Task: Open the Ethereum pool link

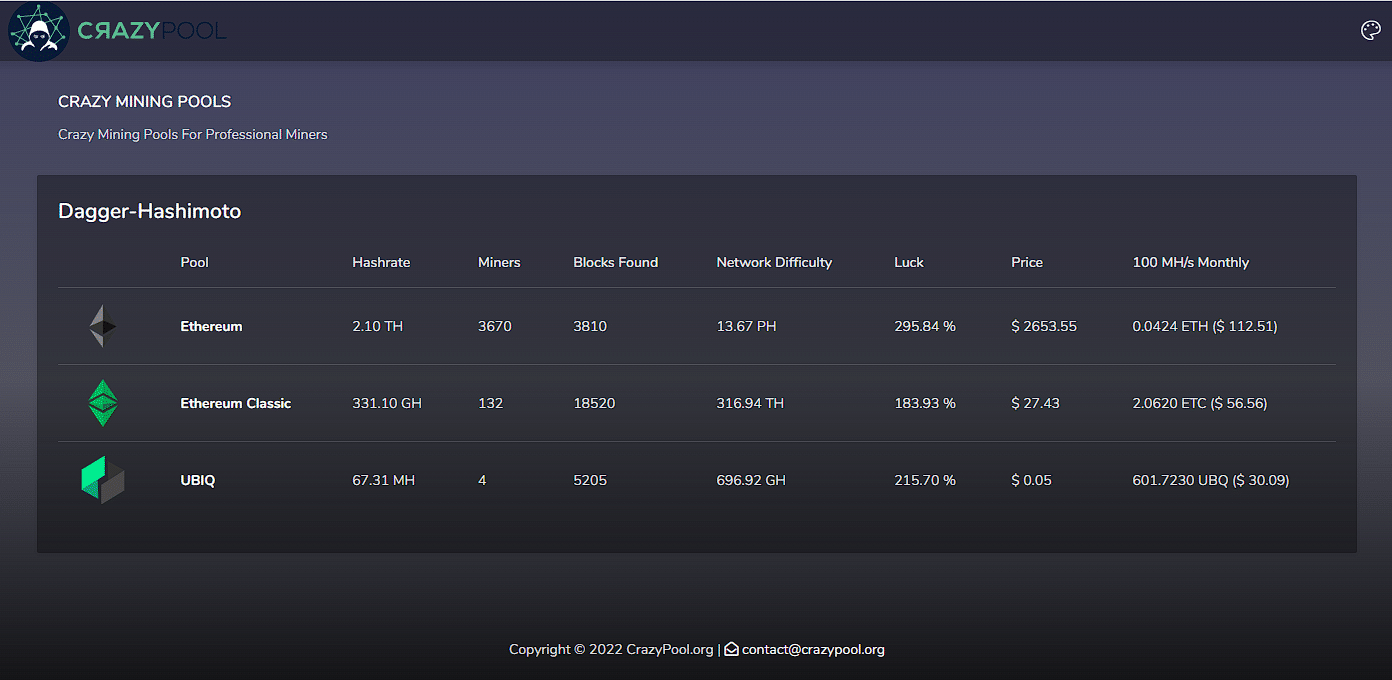Action: (211, 326)
